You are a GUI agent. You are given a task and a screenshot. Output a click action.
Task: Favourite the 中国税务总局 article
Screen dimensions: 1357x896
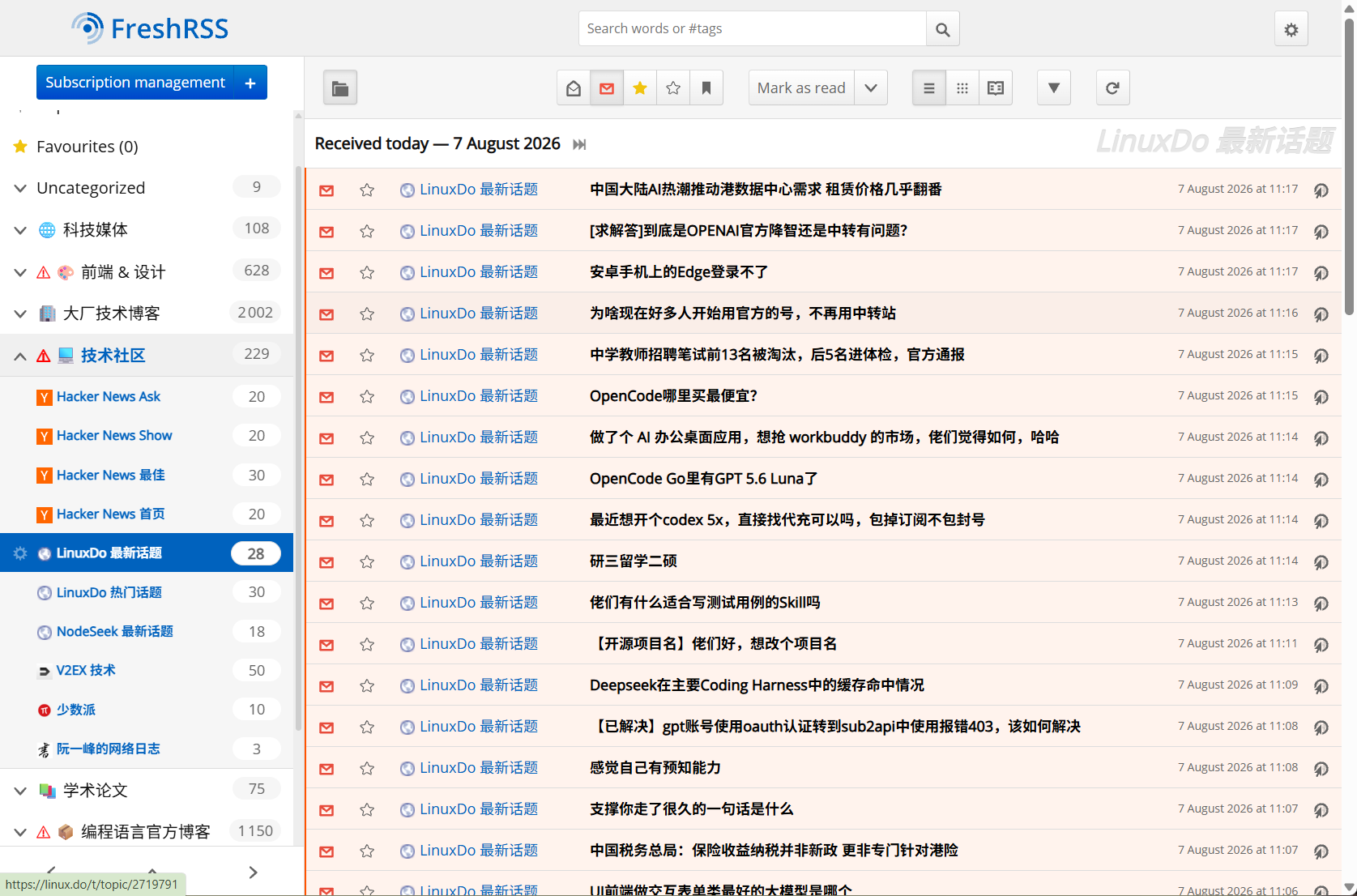(367, 851)
